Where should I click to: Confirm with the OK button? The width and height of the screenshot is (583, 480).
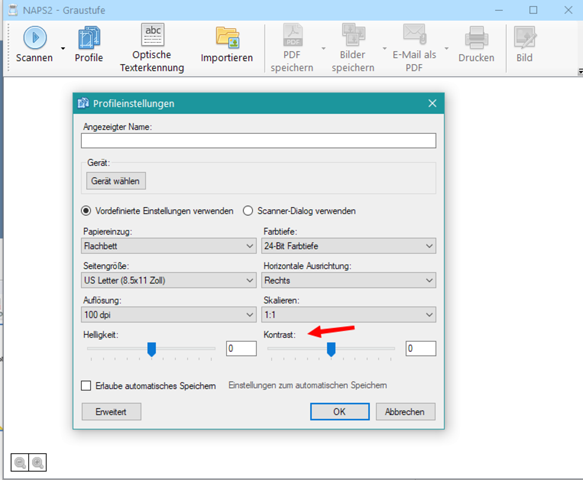click(x=339, y=412)
